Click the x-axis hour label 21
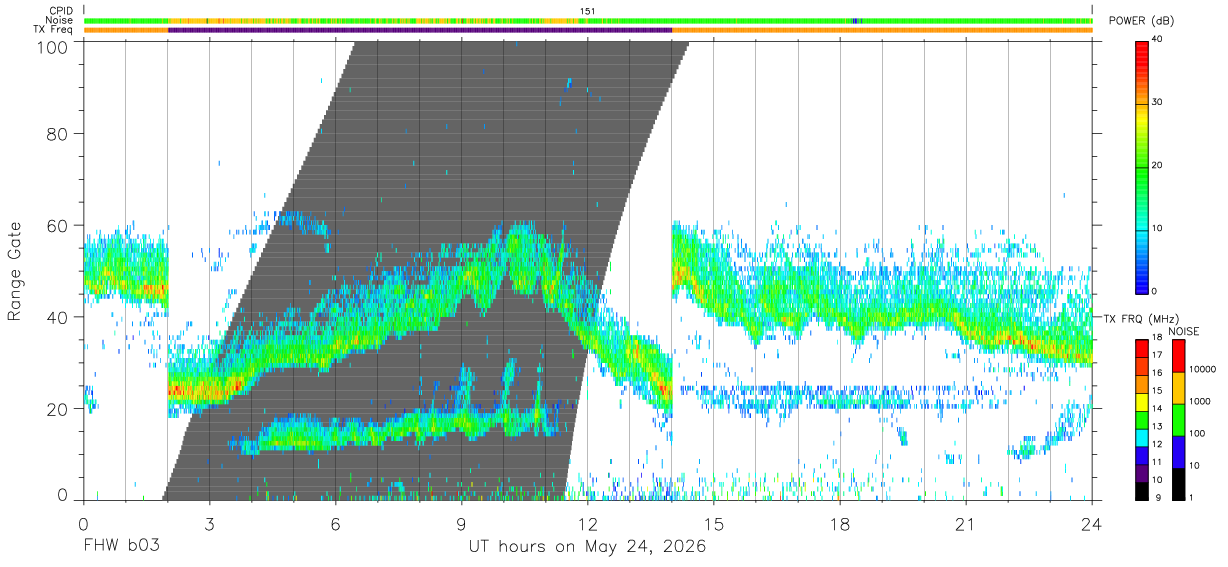The height and width of the screenshot is (567, 1228). [x=965, y=524]
